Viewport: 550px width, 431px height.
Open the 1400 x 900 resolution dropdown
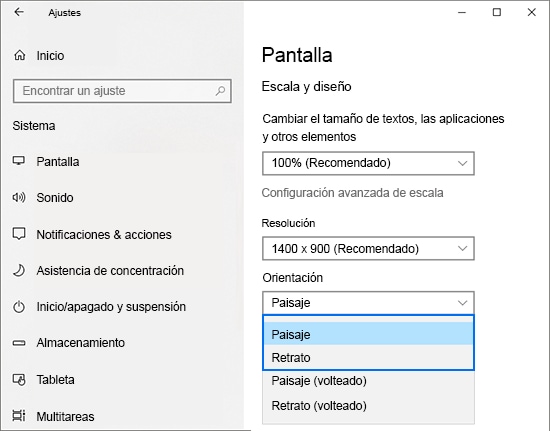coord(368,249)
